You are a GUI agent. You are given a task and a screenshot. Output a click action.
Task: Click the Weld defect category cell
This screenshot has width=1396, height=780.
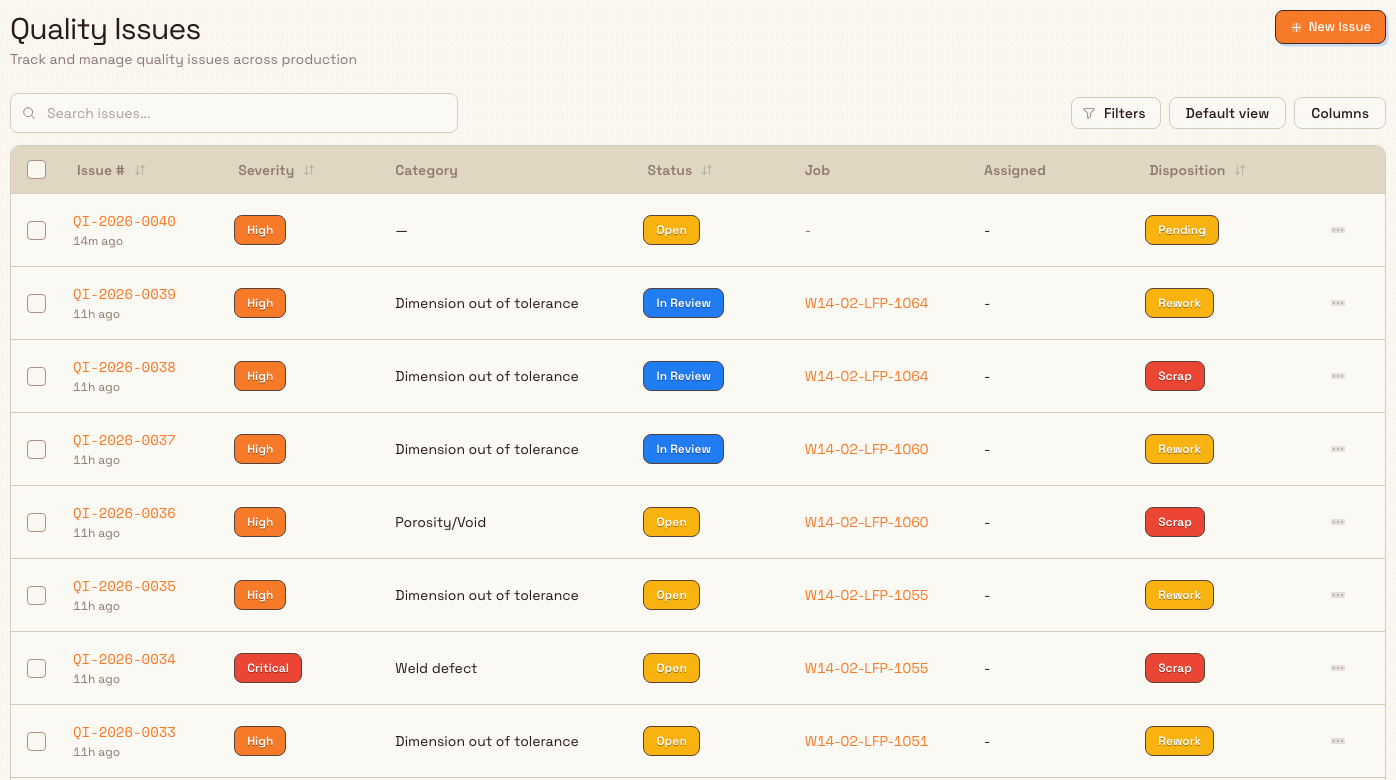pyautogui.click(x=436, y=668)
